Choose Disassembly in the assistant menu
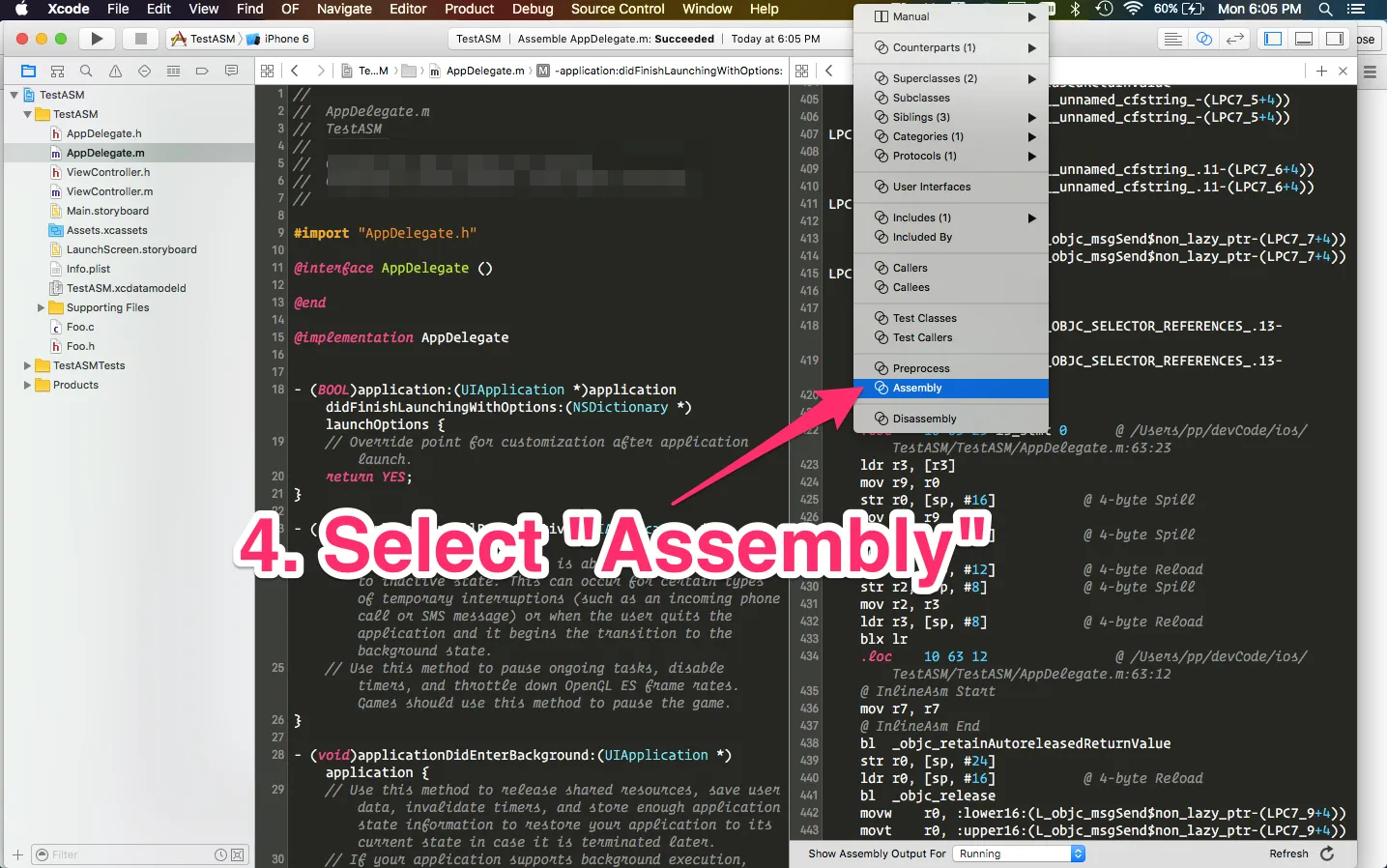 (x=951, y=419)
